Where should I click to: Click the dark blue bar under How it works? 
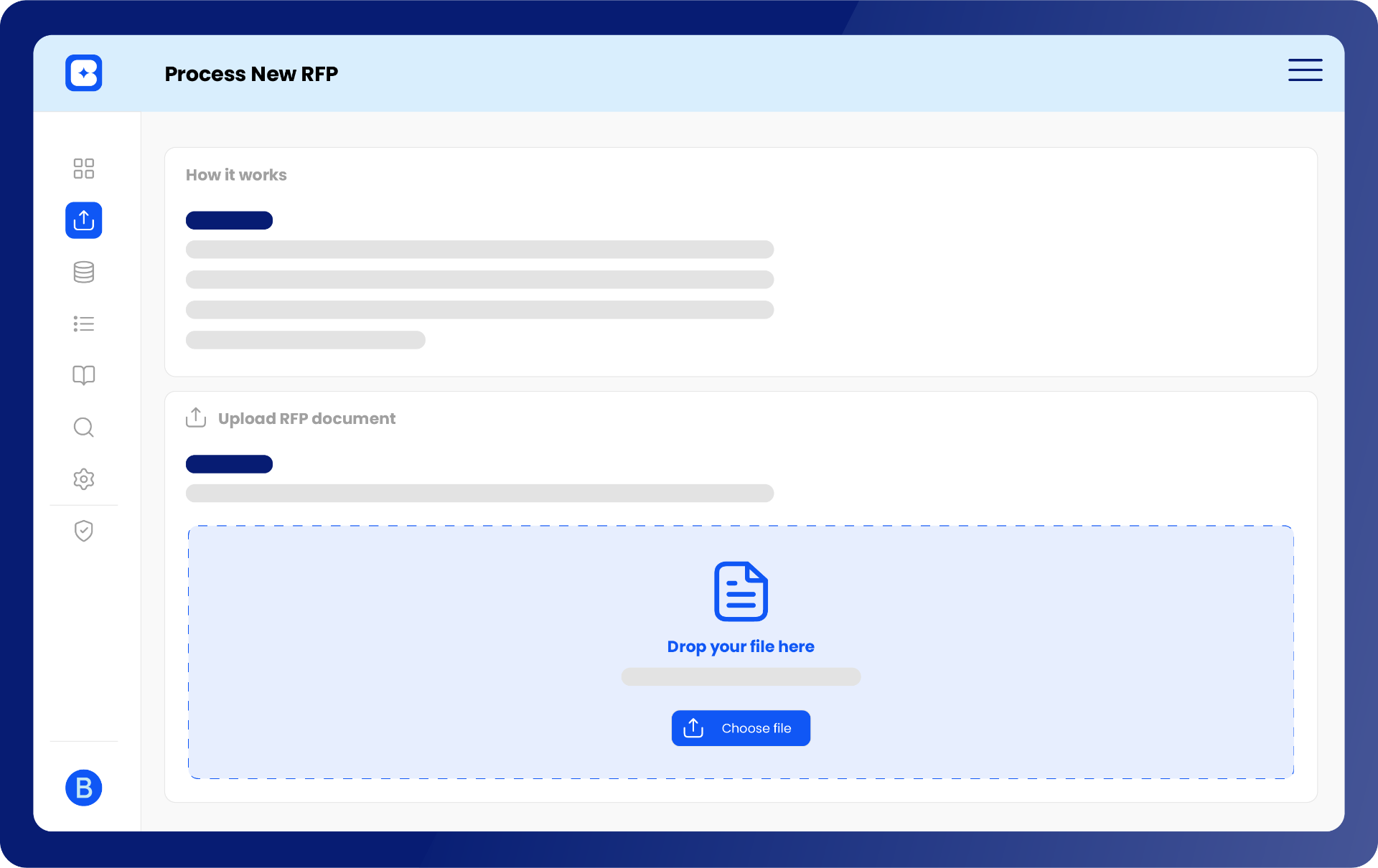click(x=229, y=220)
